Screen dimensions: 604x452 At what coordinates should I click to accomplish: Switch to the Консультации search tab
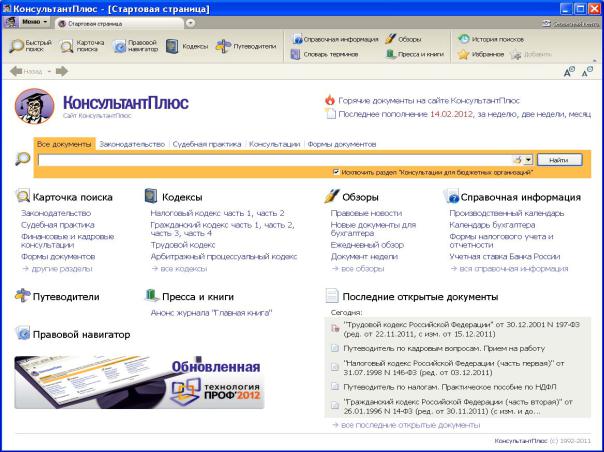click(x=274, y=144)
